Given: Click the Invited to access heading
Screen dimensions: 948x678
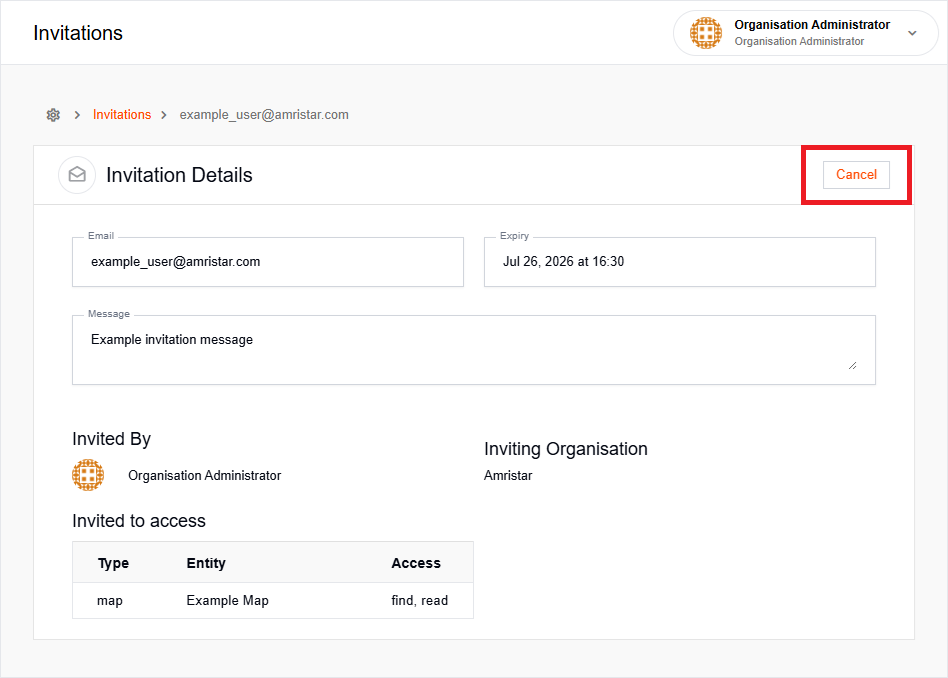Looking at the screenshot, I should coord(139,521).
